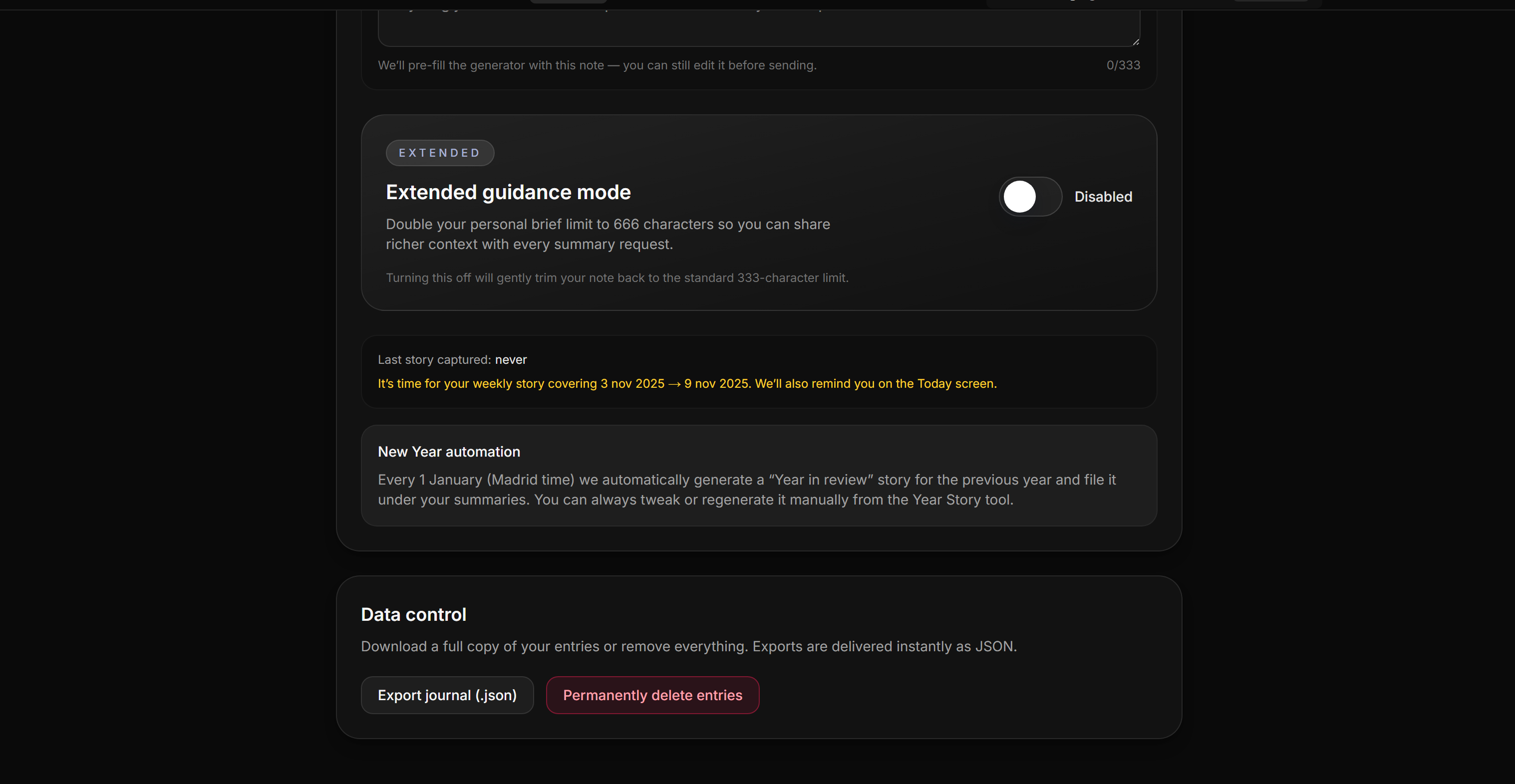
Task: Open the New Year automation card
Action: tap(759, 475)
